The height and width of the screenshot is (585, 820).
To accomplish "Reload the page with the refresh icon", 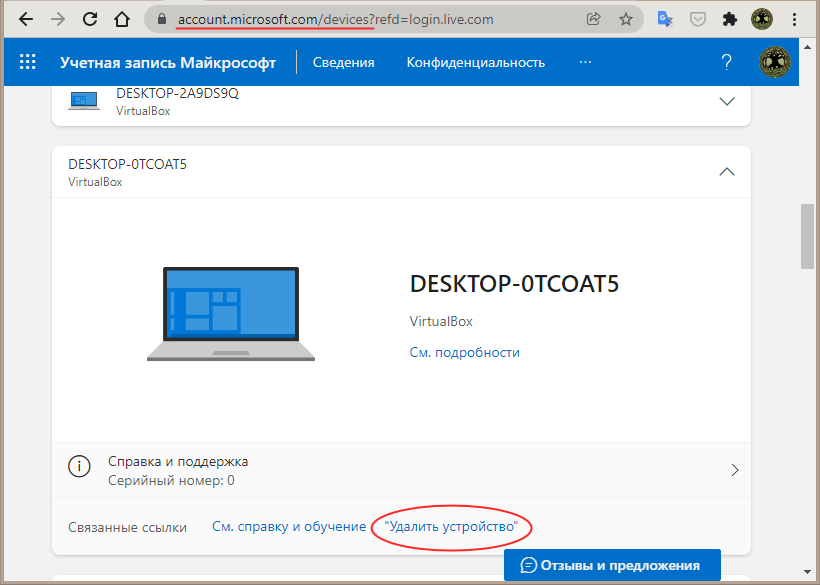I will [90, 19].
